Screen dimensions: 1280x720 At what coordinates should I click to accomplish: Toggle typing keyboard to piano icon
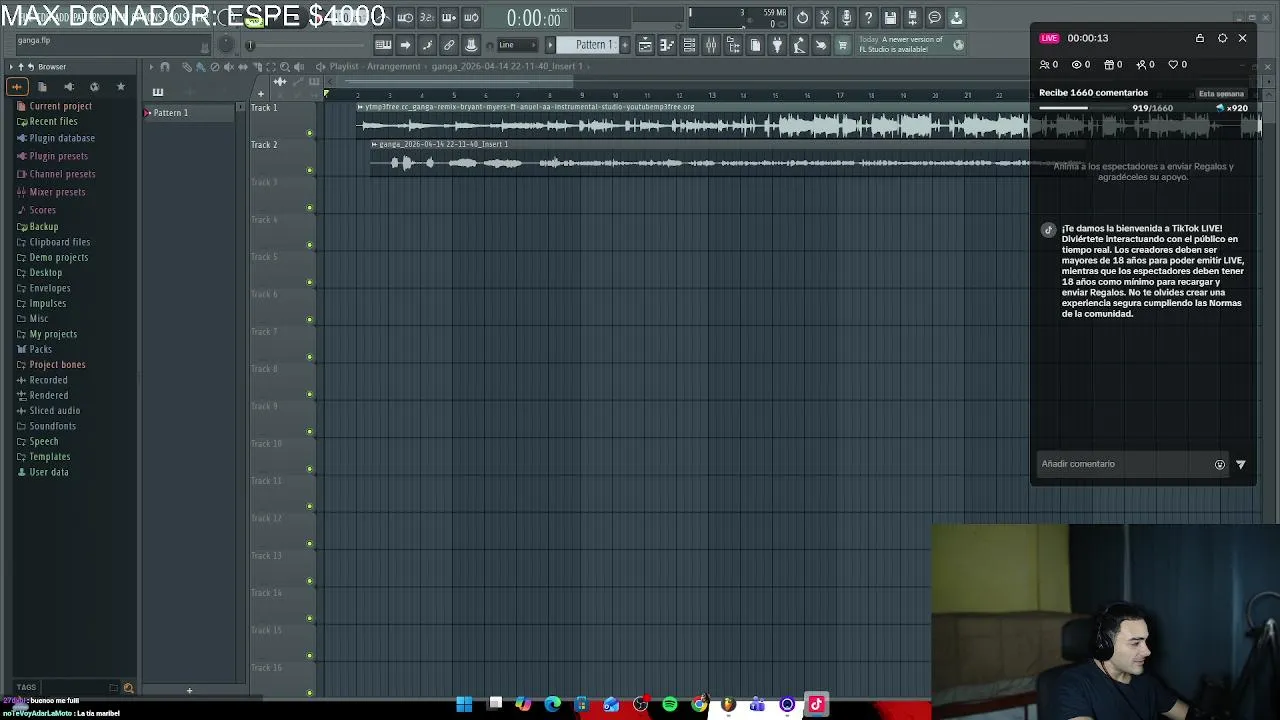[x=383, y=45]
